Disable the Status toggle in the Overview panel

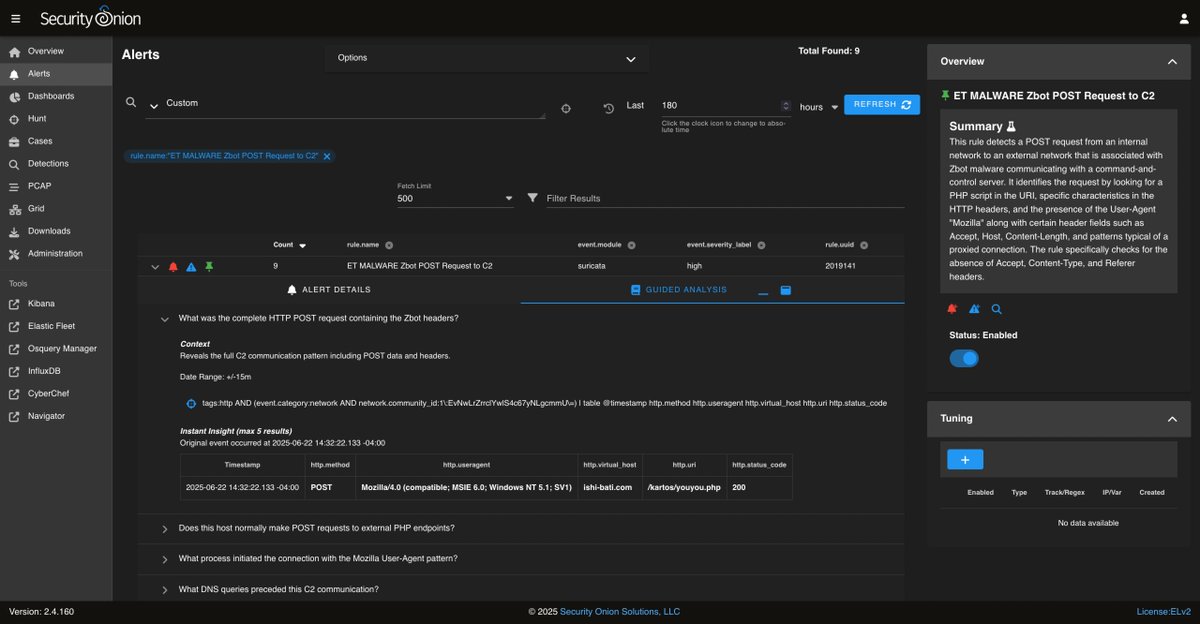(x=963, y=357)
